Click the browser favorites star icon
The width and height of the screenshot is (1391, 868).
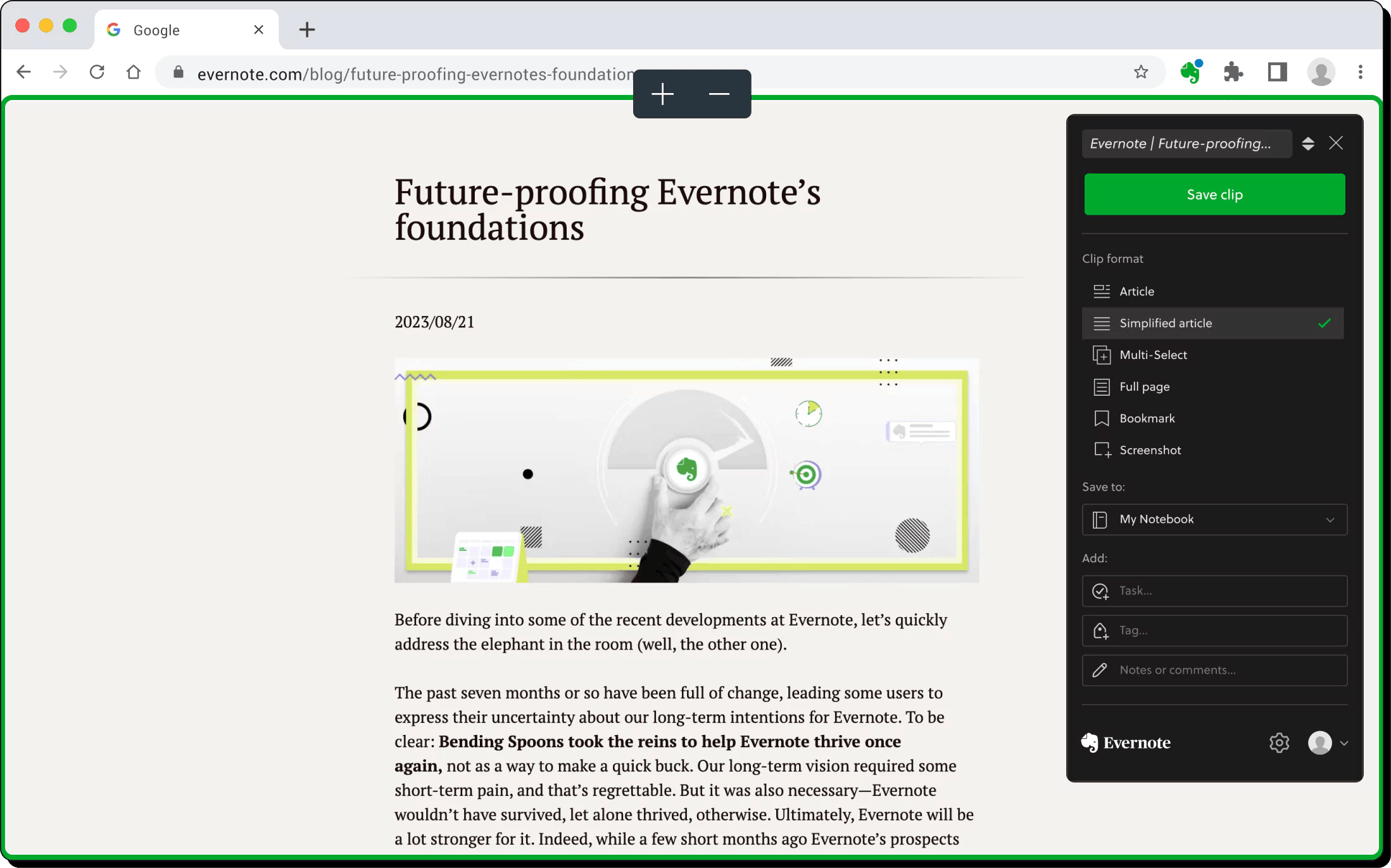[1141, 73]
